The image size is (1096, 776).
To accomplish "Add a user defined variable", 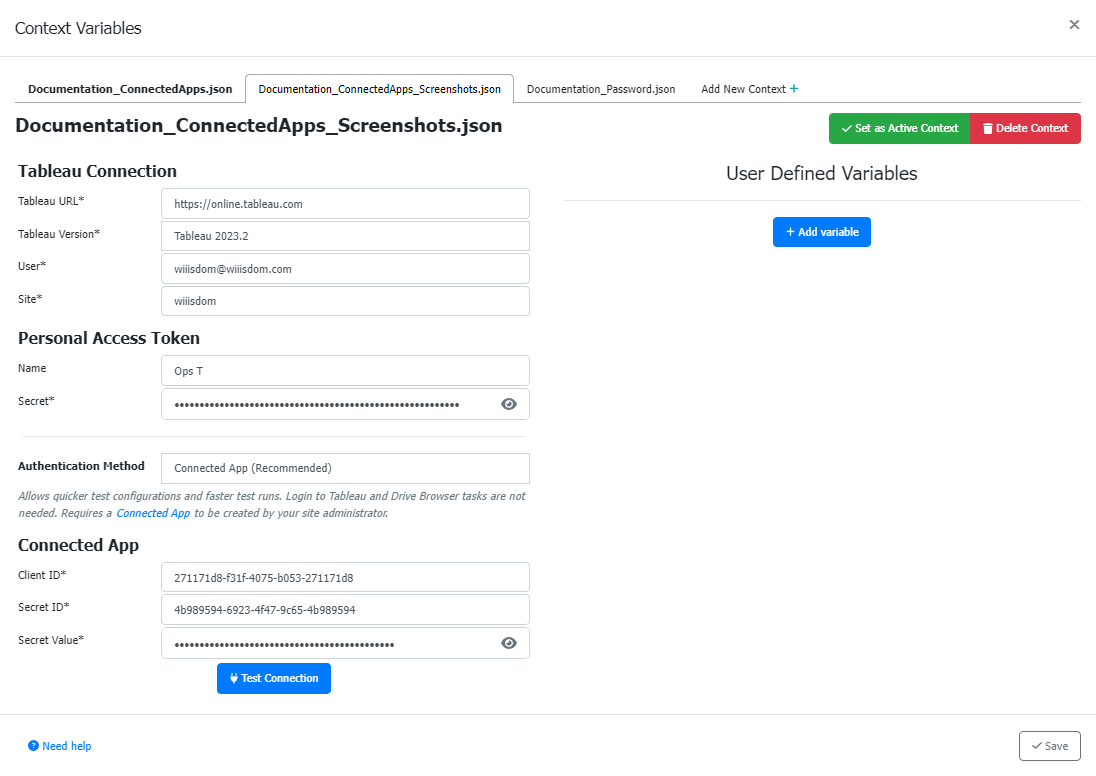I will click(821, 232).
